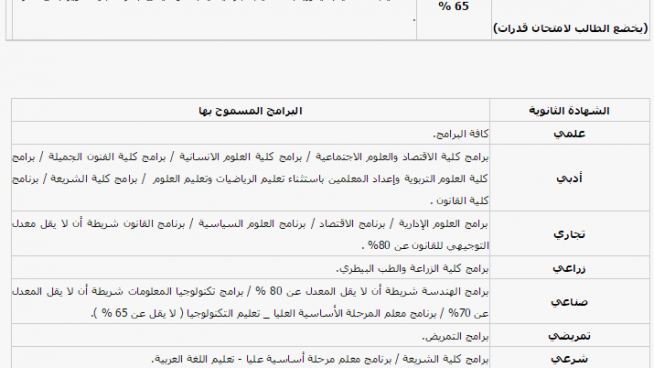654x368 pixels.
Task: Select the 'علمي' certificate row label
Action: (x=569, y=134)
